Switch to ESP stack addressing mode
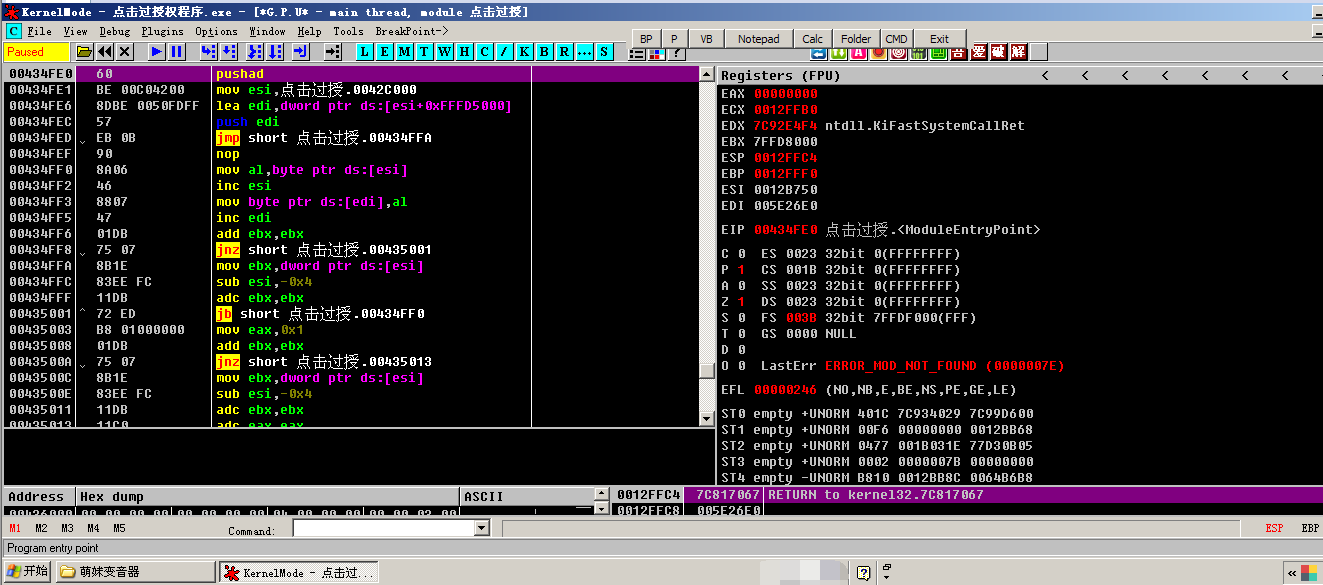Screen dimensions: 1323x585 [1274, 528]
